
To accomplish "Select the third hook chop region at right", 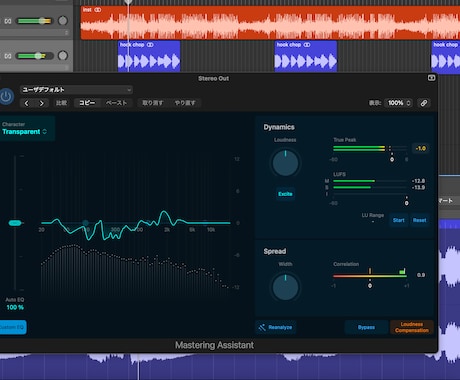I will pos(446,56).
